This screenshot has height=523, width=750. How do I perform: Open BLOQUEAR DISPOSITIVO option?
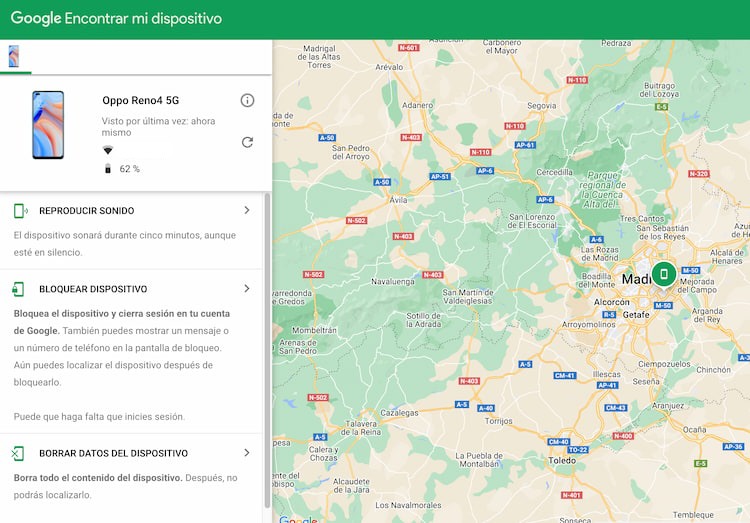(93, 289)
